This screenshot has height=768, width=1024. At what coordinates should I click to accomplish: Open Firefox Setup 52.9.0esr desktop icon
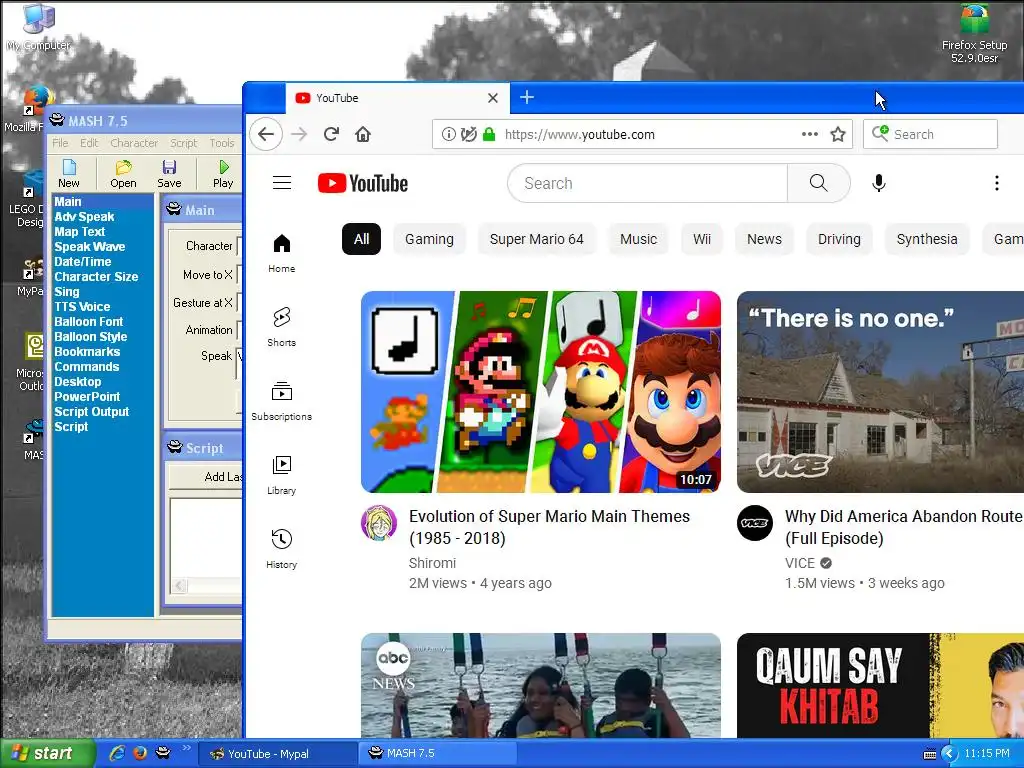pyautogui.click(x=974, y=34)
